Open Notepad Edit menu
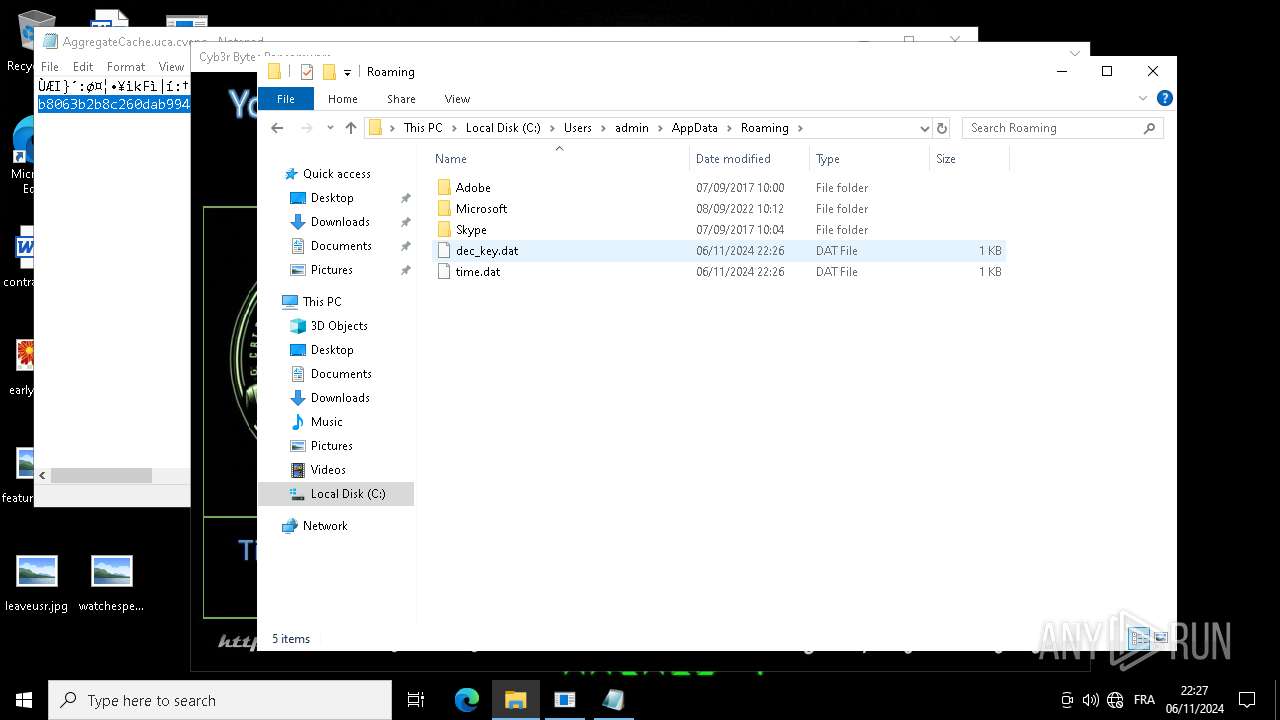Image resolution: width=1280 pixels, height=720 pixels. tap(83, 67)
